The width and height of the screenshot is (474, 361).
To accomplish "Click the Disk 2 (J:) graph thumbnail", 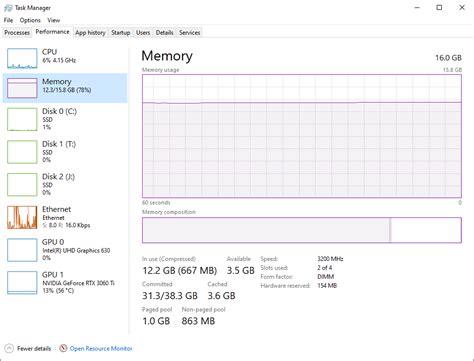I will (x=22, y=185).
